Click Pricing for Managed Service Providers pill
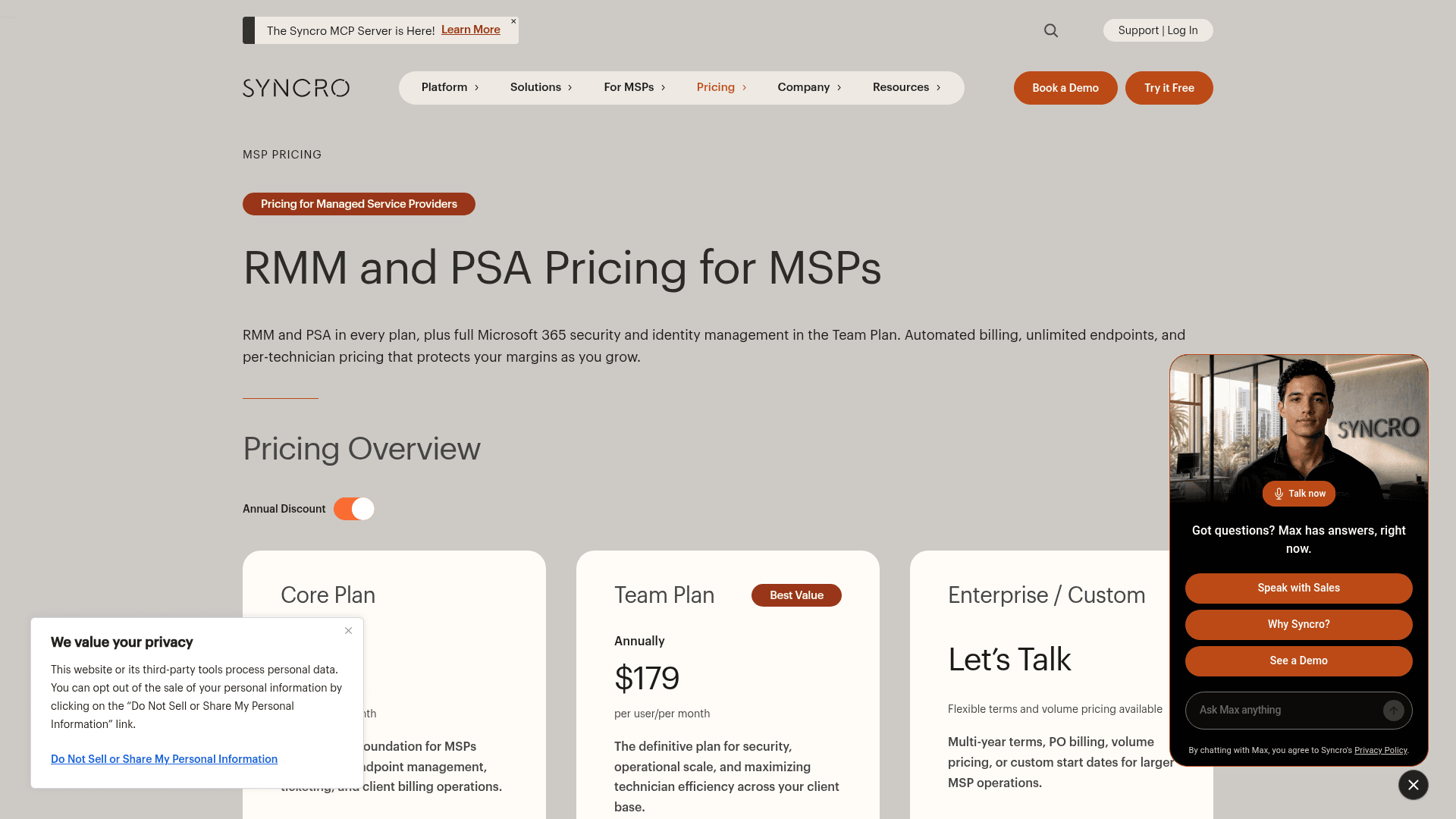The height and width of the screenshot is (819, 1456). click(359, 204)
